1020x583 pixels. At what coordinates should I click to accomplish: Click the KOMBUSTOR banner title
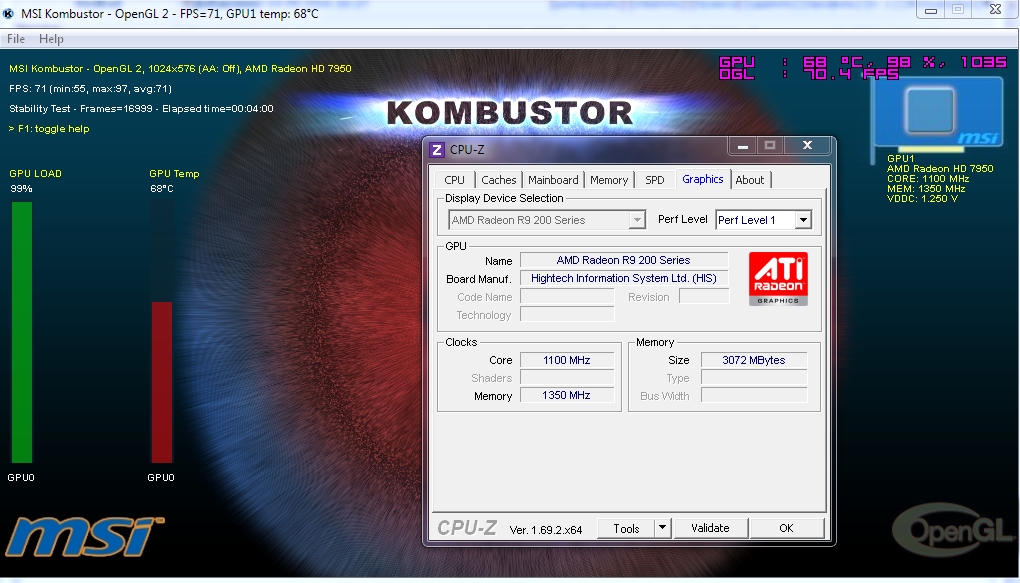509,113
